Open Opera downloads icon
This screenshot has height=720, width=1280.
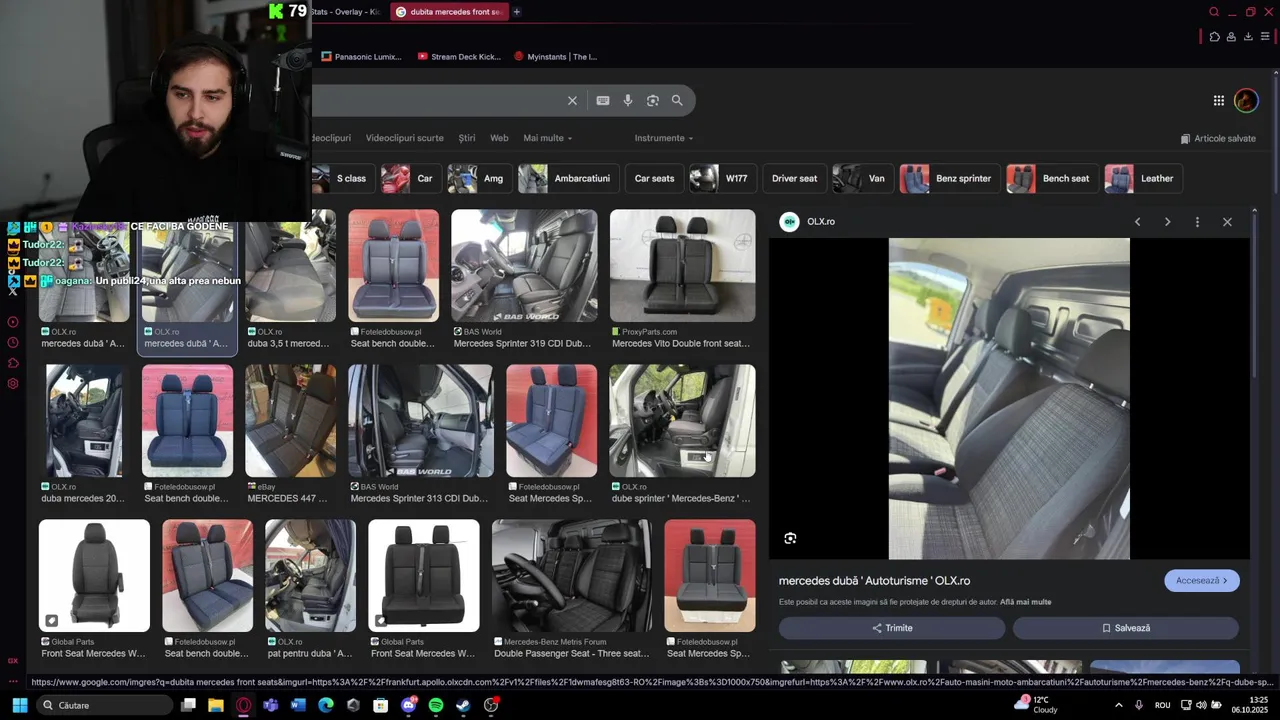point(1247,37)
